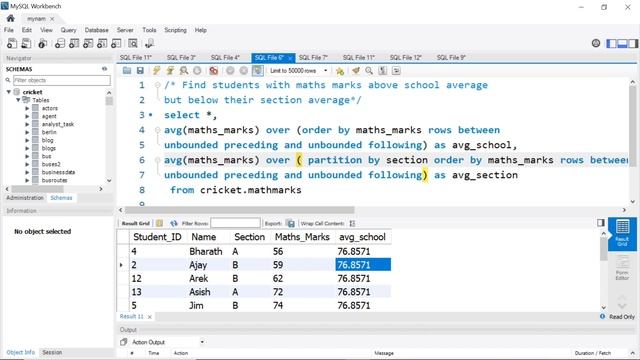640x360 pixels.
Task: Click the Filter Rows input field
Action: [x=235, y=223]
